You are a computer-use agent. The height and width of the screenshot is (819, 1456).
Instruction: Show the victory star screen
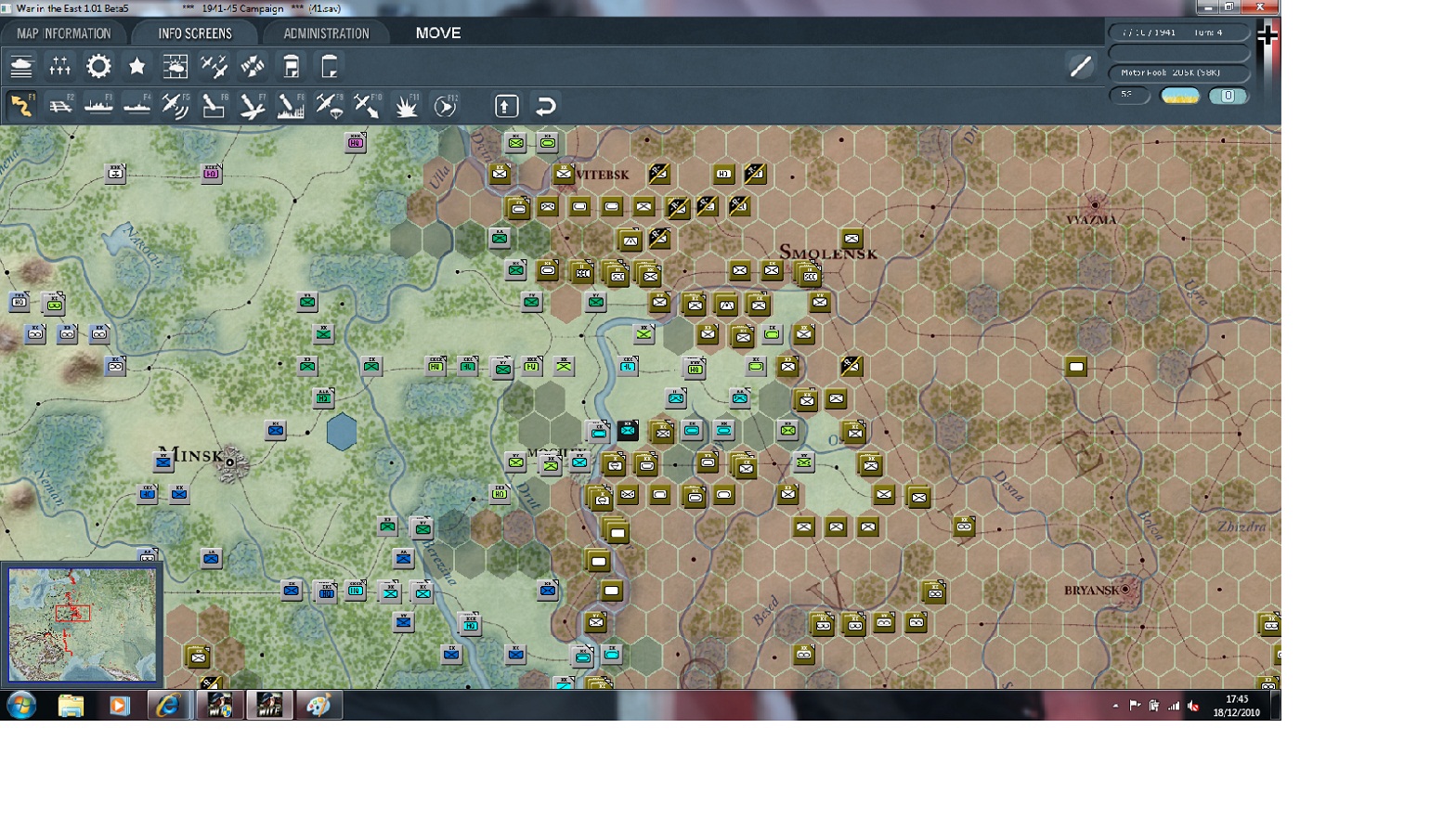[x=137, y=67]
